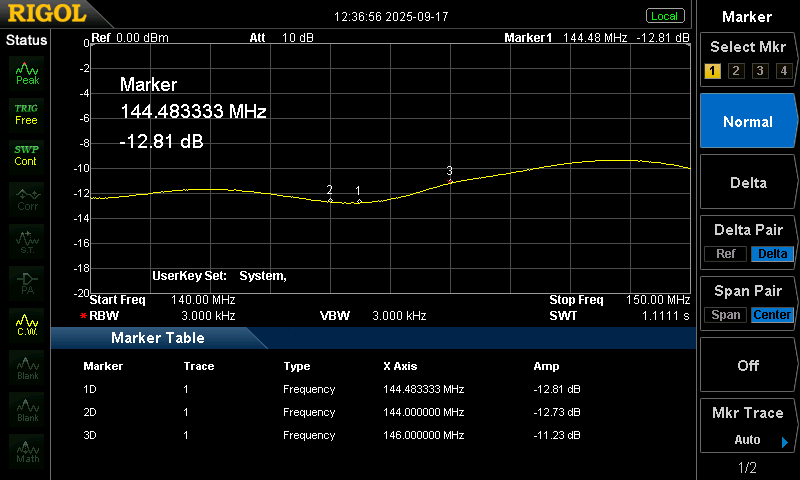Toggle Delta Pair to Ref
This screenshot has width=800, height=480.
click(725, 254)
